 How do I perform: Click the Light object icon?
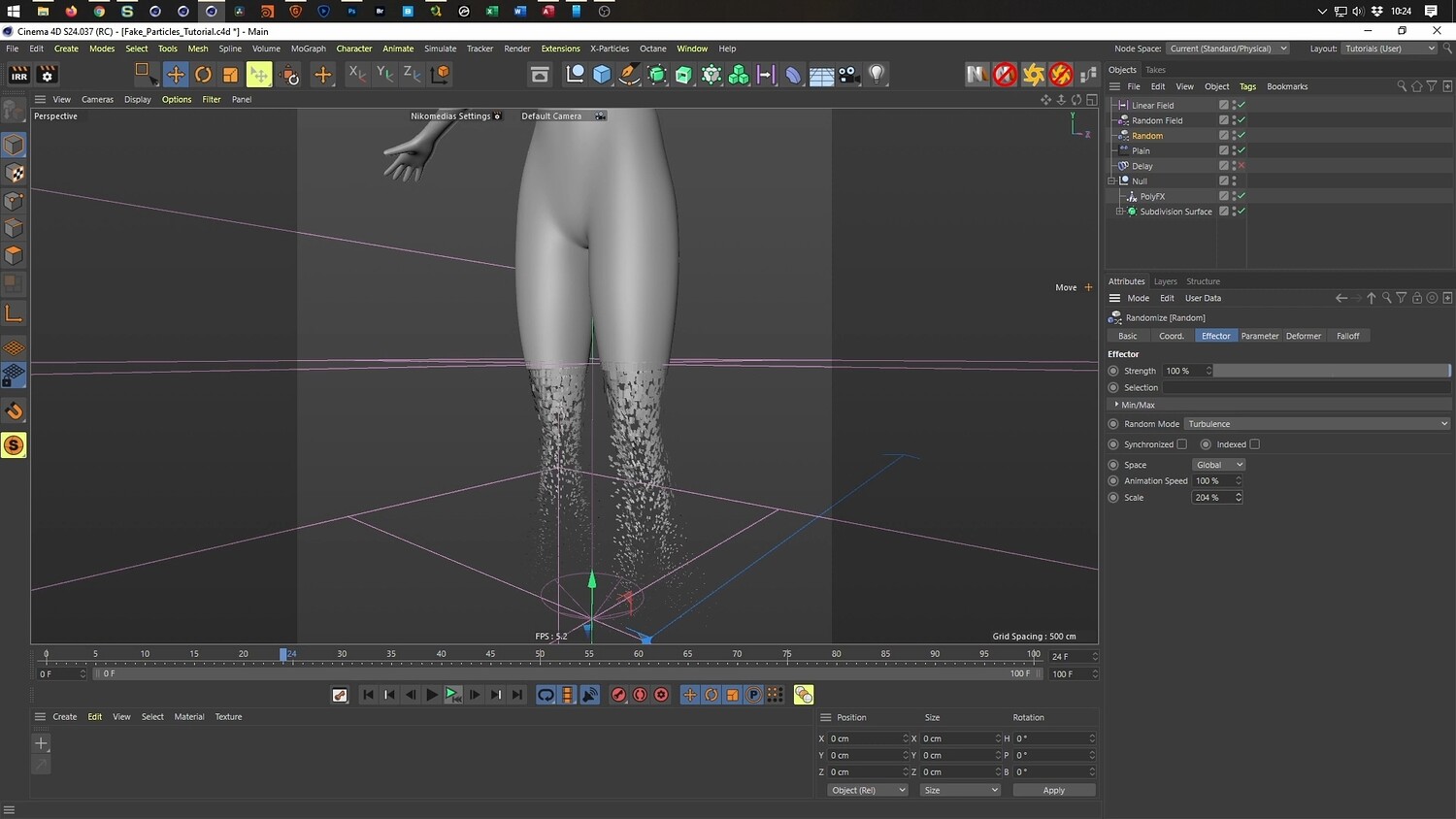[x=877, y=75]
